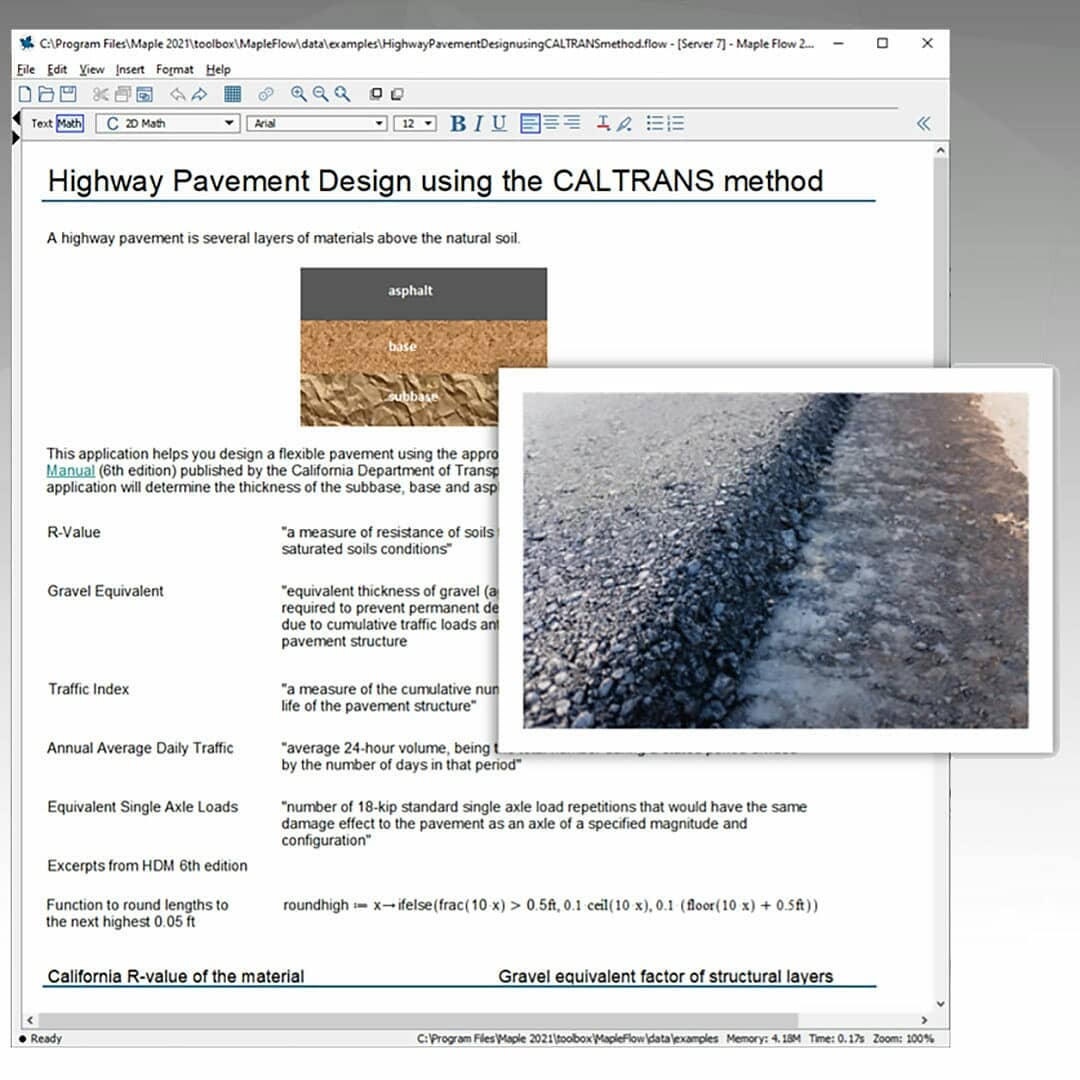Click the 'Gravel Equivalent' term label

(105, 591)
